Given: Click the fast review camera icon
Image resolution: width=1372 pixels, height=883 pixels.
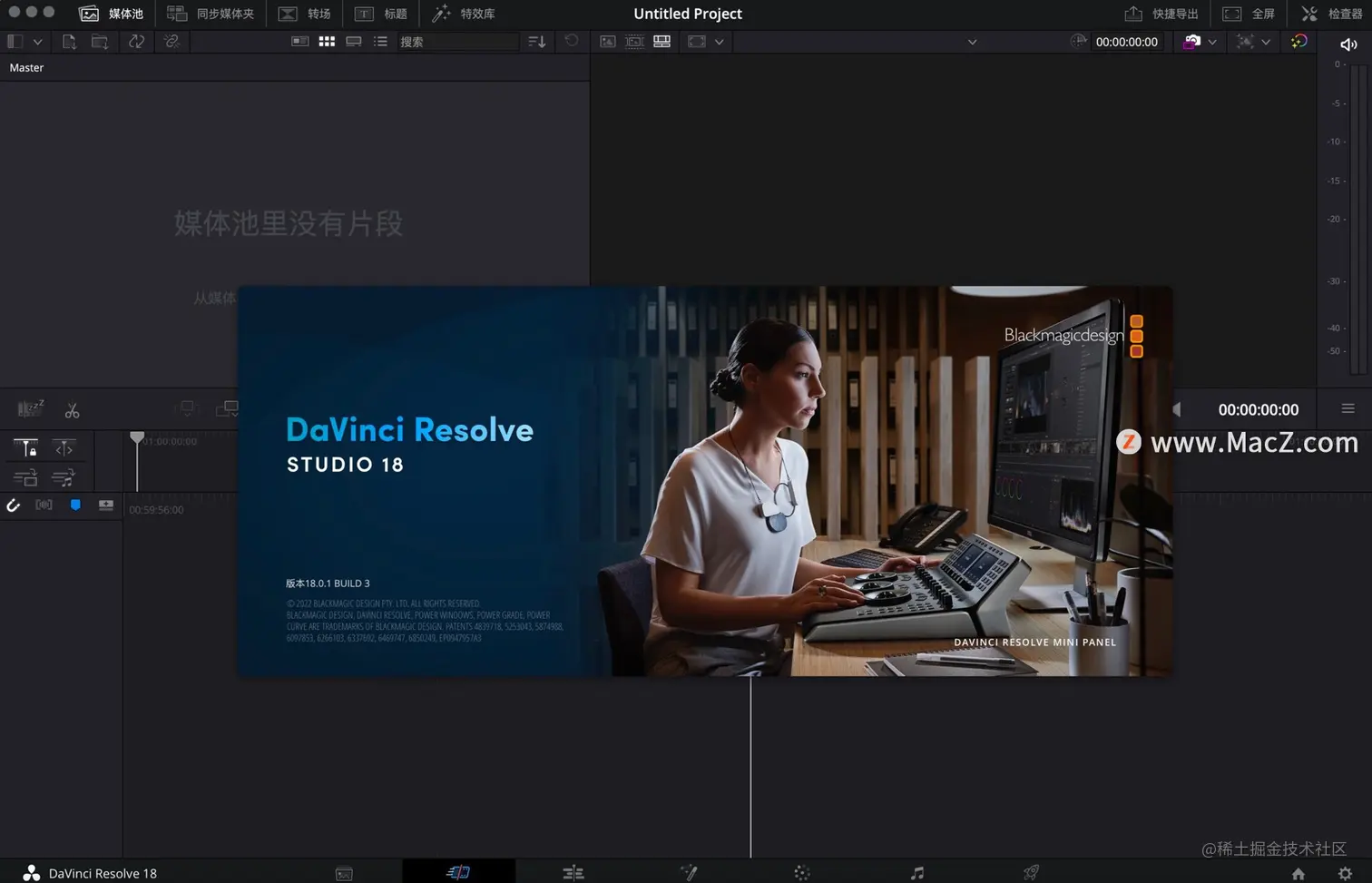Looking at the screenshot, I should [x=1191, y=42].
